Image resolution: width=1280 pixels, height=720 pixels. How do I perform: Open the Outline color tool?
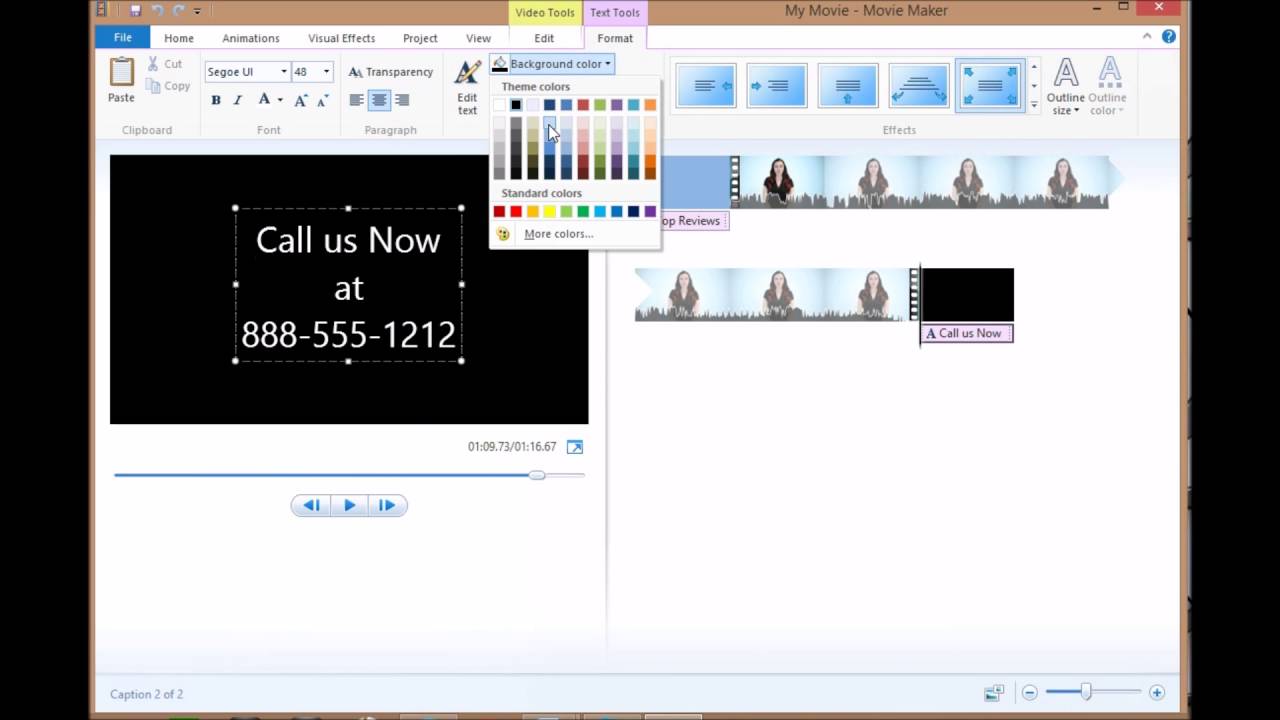click(x=1107, y=88)
